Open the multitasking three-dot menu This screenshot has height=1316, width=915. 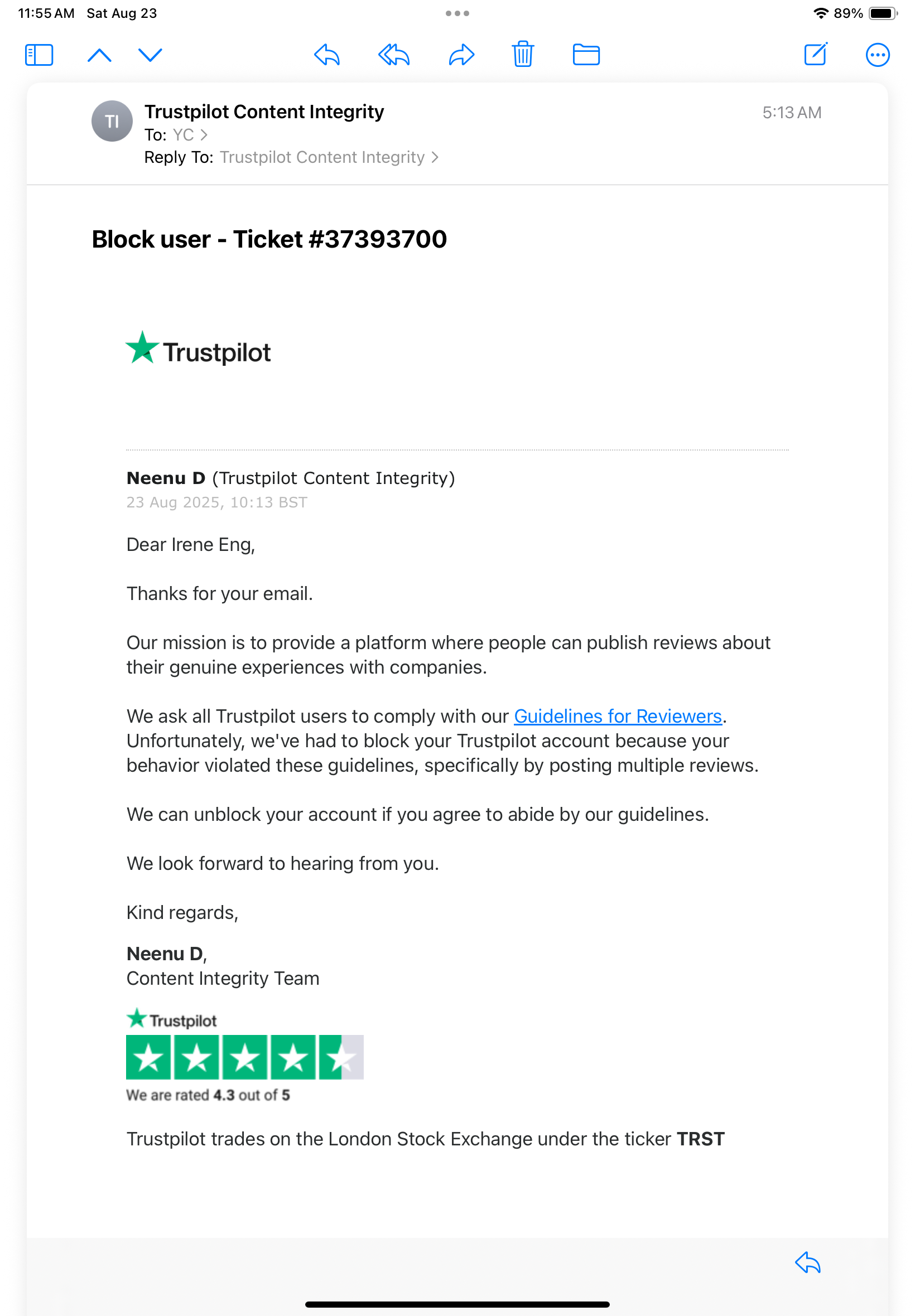click(x=458, y=13)
